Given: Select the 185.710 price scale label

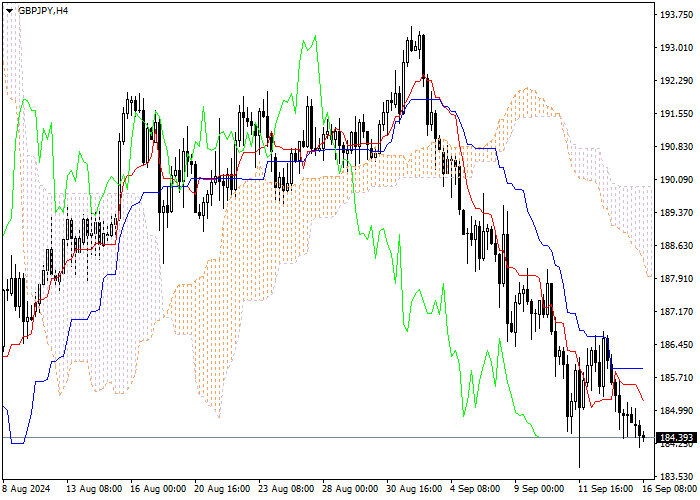Looking at the screenshot, I should pos(676,378).
